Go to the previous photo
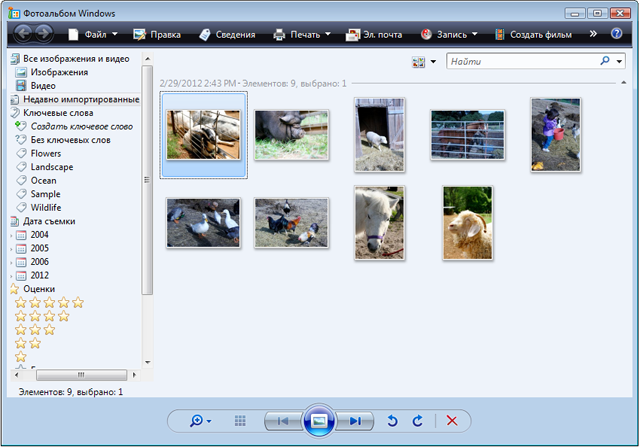This screenshot has height=447, width=640. [282, 422]
